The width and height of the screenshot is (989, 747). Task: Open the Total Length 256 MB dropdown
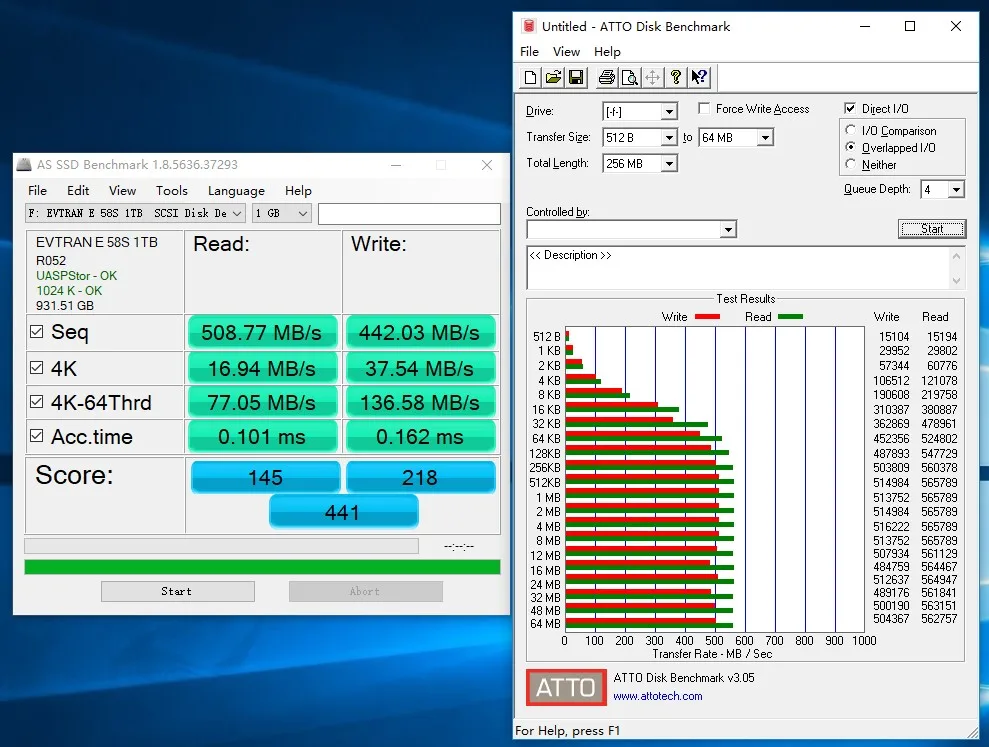(x=669, y=163)
